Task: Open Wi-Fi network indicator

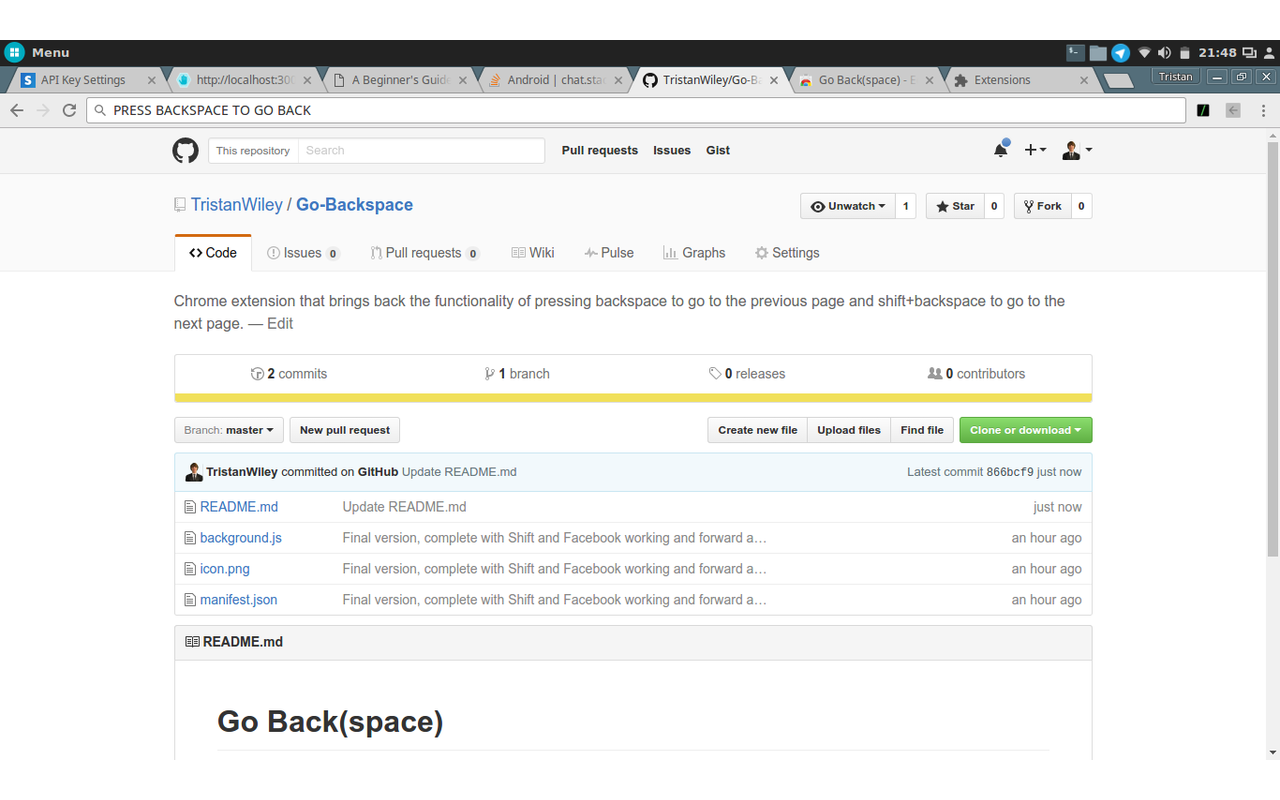Action: point(1145,53)
